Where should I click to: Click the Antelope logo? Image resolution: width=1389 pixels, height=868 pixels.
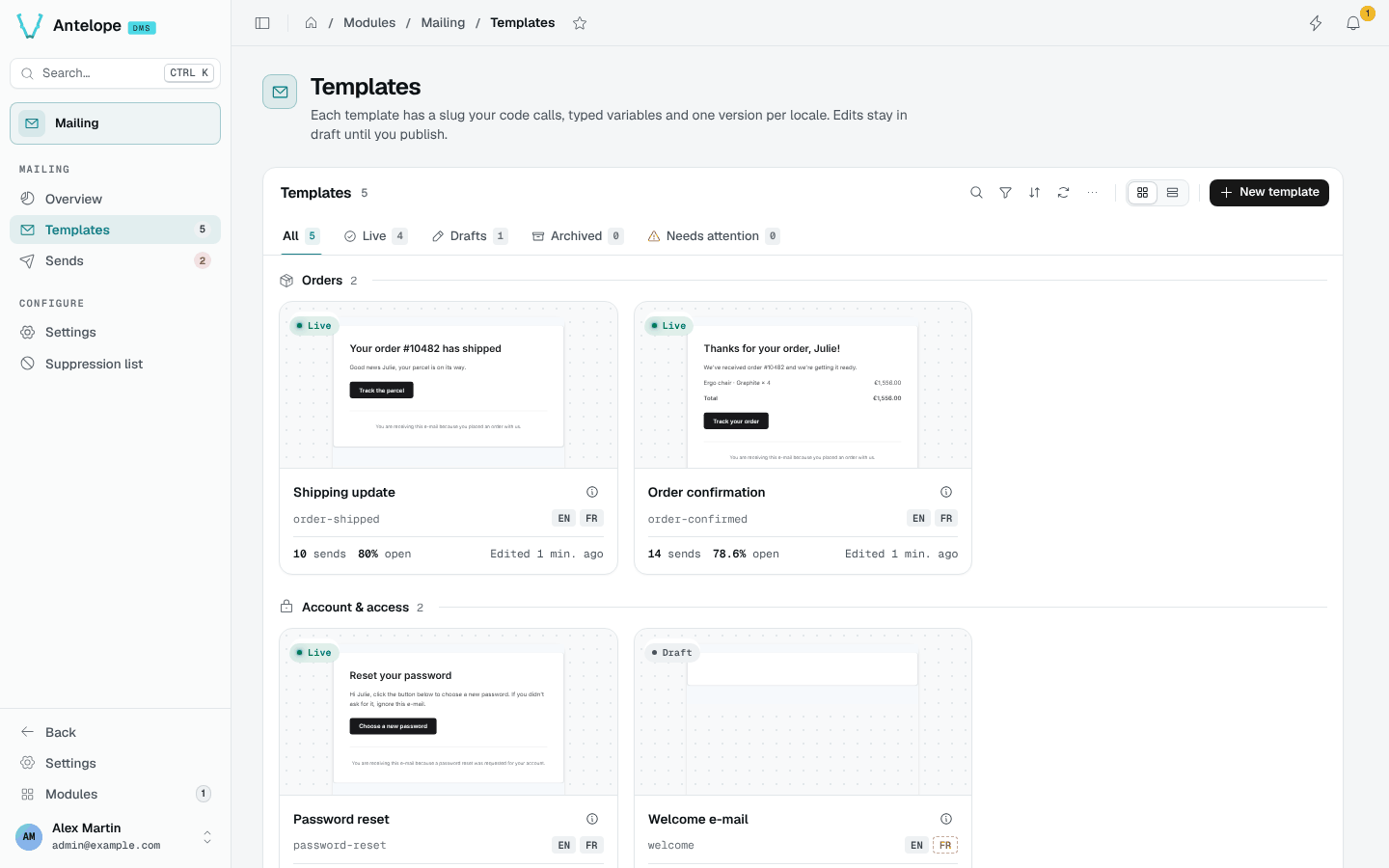30,26
